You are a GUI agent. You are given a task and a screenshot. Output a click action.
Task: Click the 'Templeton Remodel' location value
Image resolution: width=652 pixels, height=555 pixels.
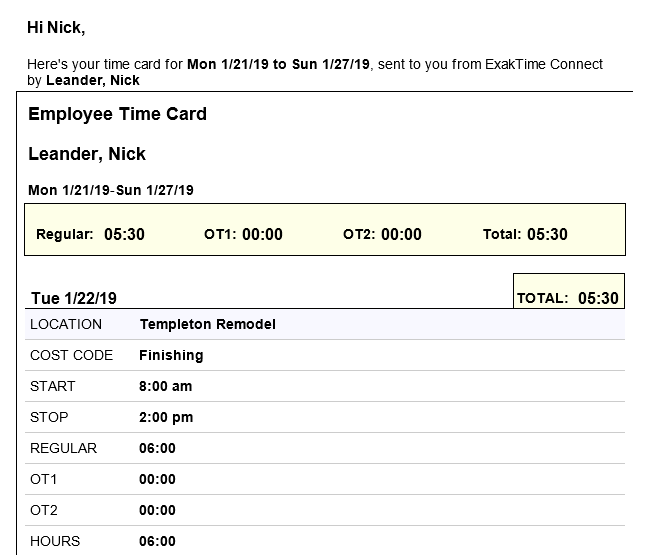pos(207,324)
